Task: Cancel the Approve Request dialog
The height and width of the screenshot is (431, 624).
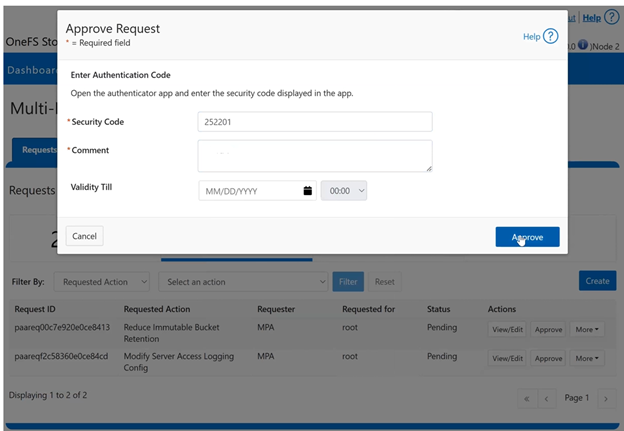Action: 84,236
